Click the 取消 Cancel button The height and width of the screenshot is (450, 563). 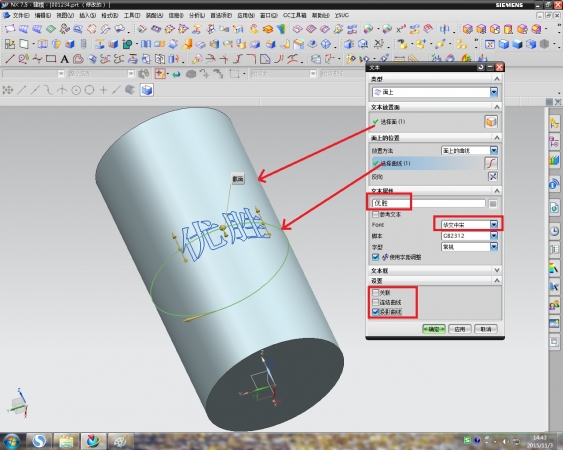[x=485, y=329]
